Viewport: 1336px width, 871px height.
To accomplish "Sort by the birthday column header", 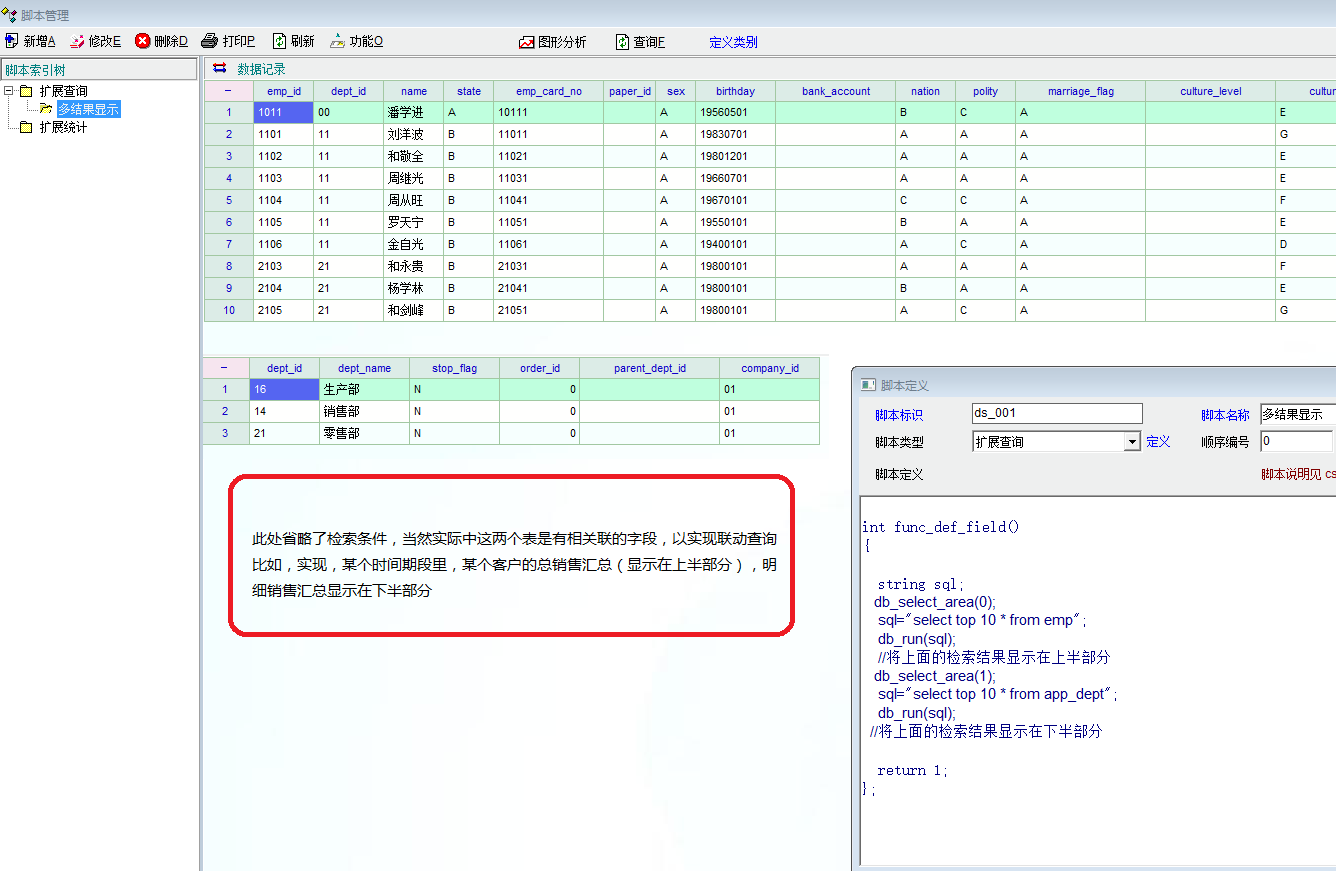I will (735, 91).
